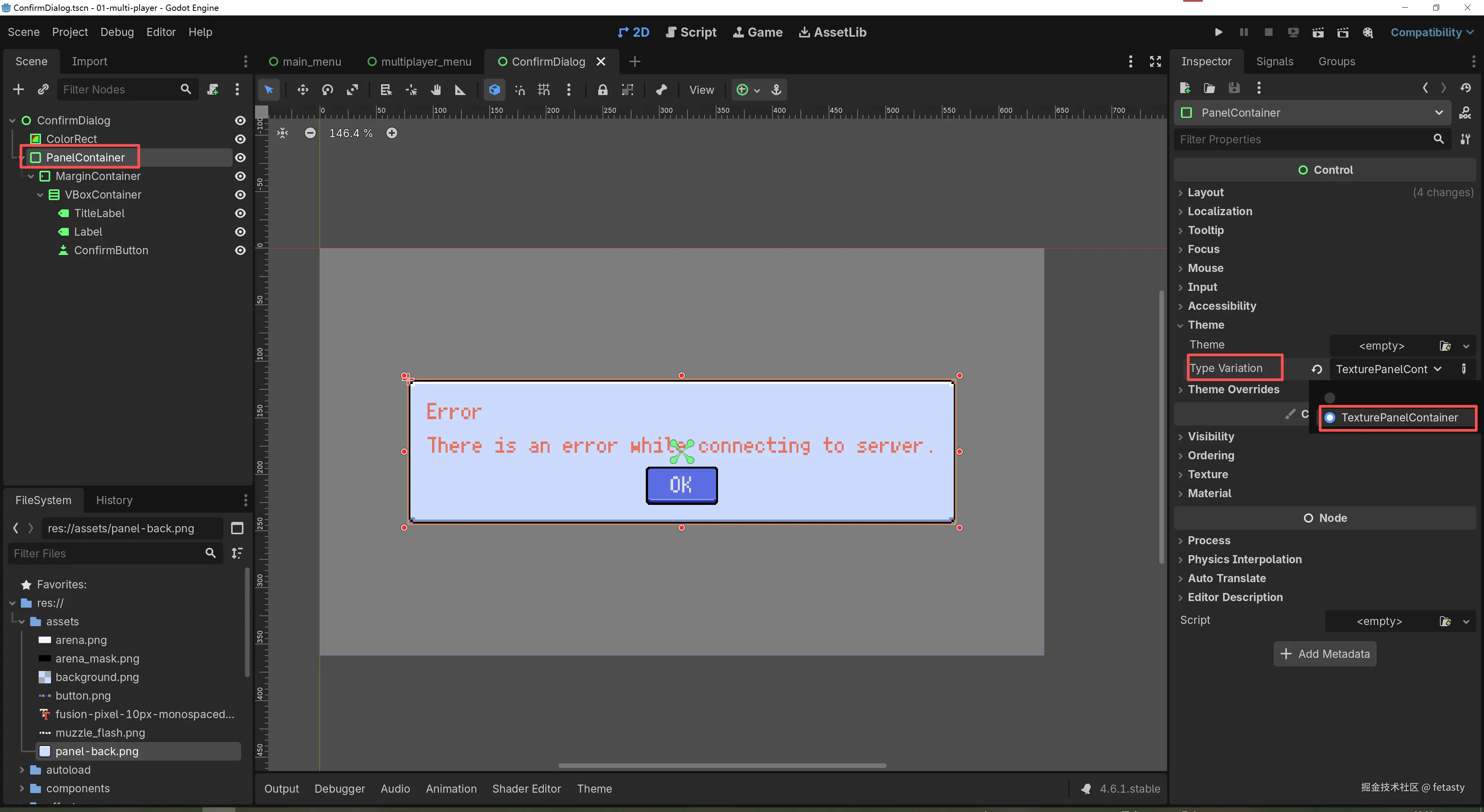Image resolution: width=1484 pixels, height=812 pixels.
Task: Select the Ruler Mode tool
Action: pos(460,89)
